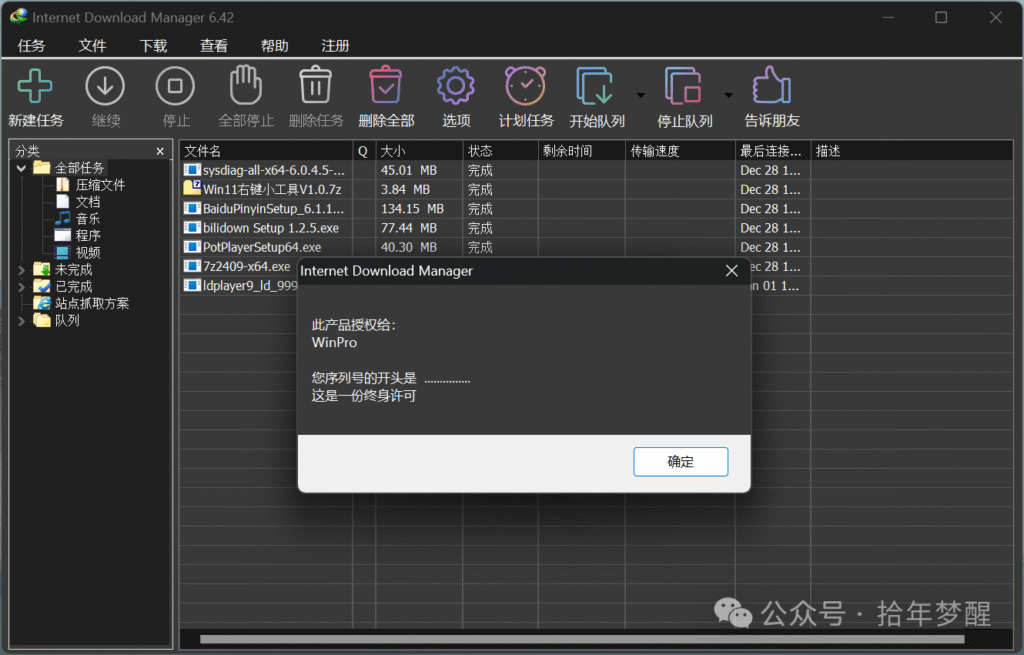1024x655 pixels.
Task: Open the dropdown arrow beside 开始队列
Action: coord(641,95)
